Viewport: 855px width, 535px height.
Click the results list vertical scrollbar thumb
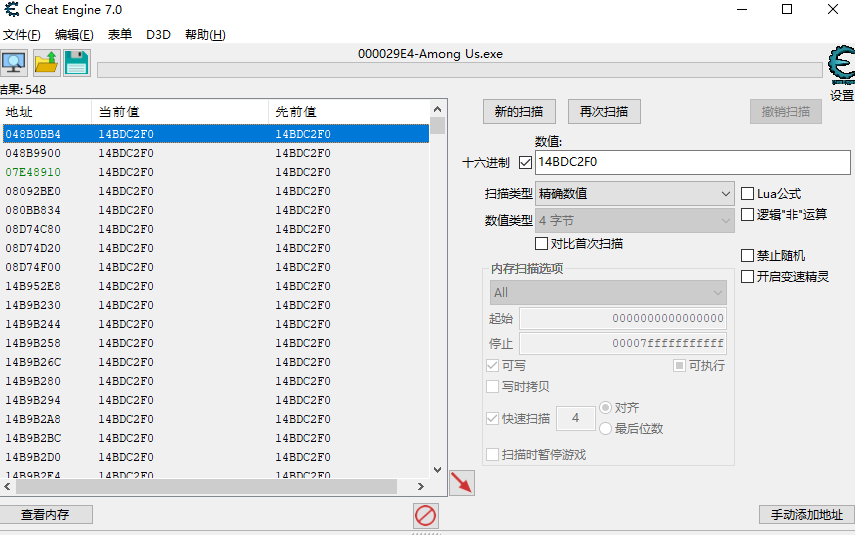click(x=437, y=126)
